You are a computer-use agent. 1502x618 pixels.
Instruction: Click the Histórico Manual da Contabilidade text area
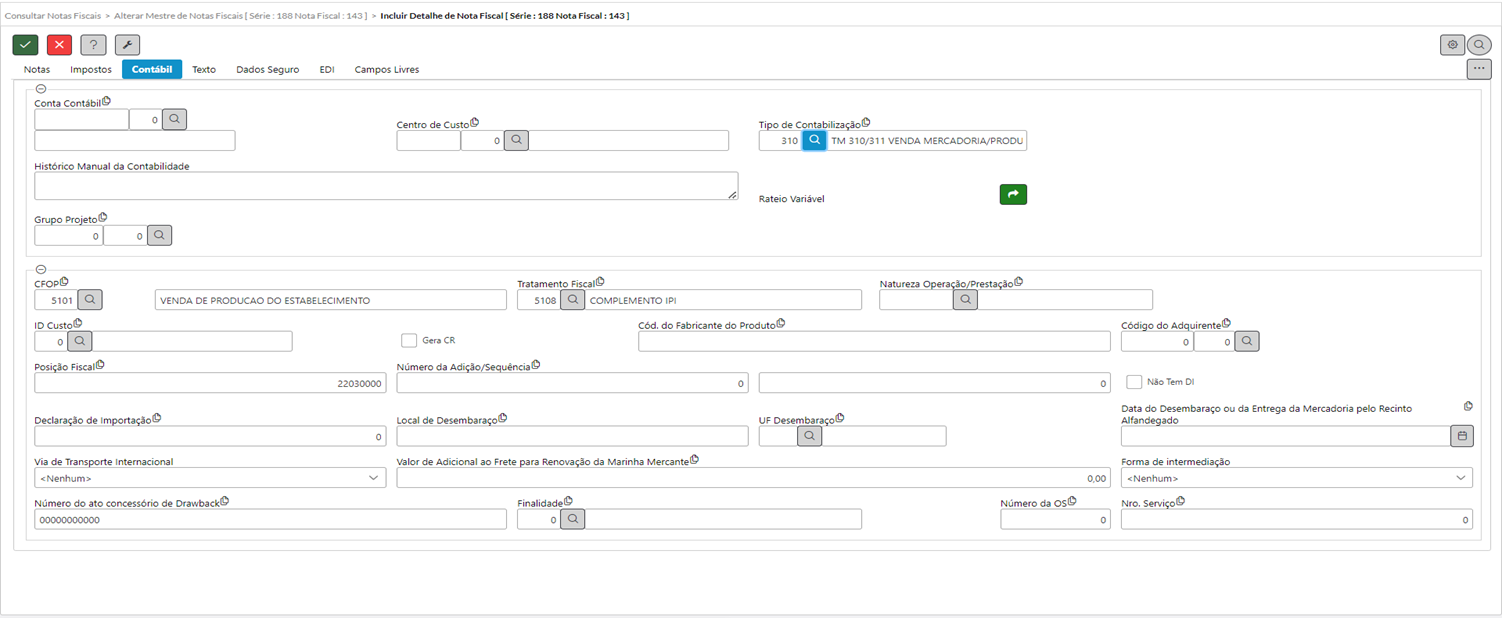(385, 186)
